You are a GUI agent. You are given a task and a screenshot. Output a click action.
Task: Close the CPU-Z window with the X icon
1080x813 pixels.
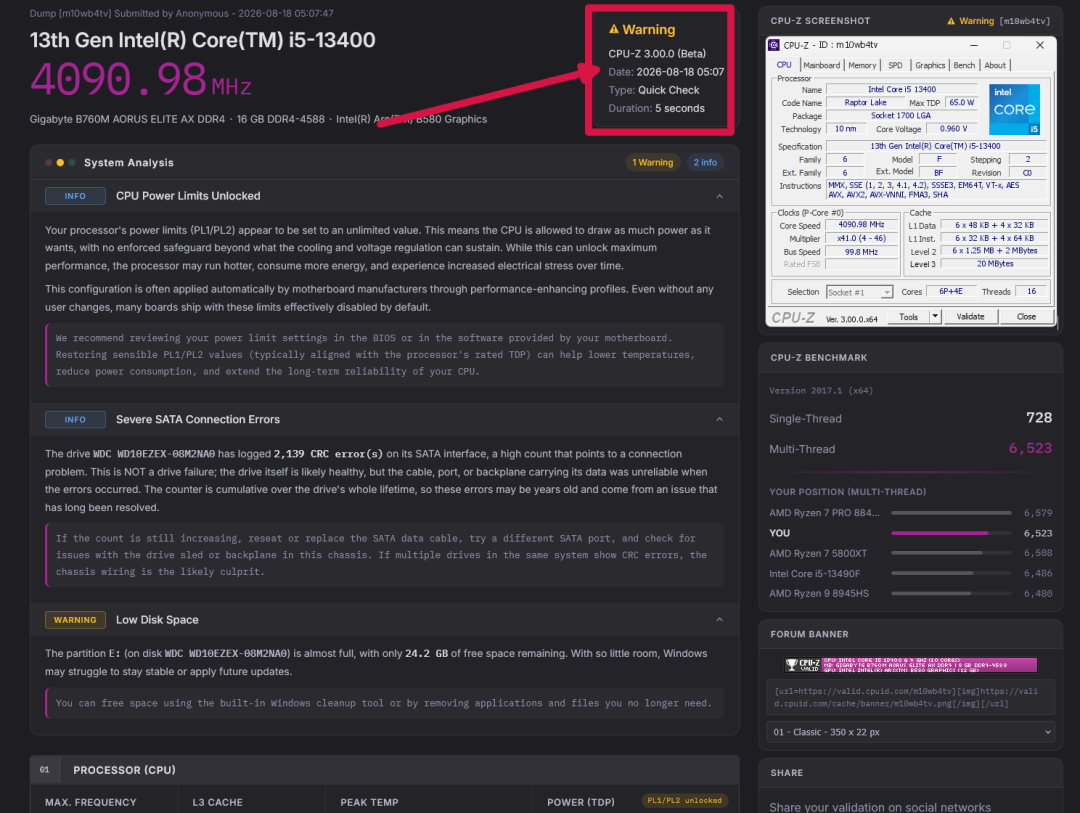[1040, 45]
